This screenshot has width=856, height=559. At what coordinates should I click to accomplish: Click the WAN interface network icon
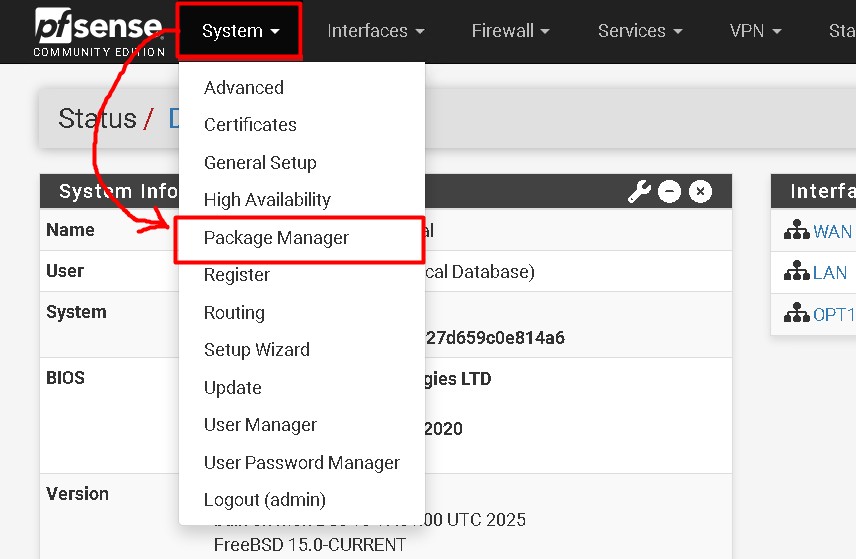pos(796,230)
